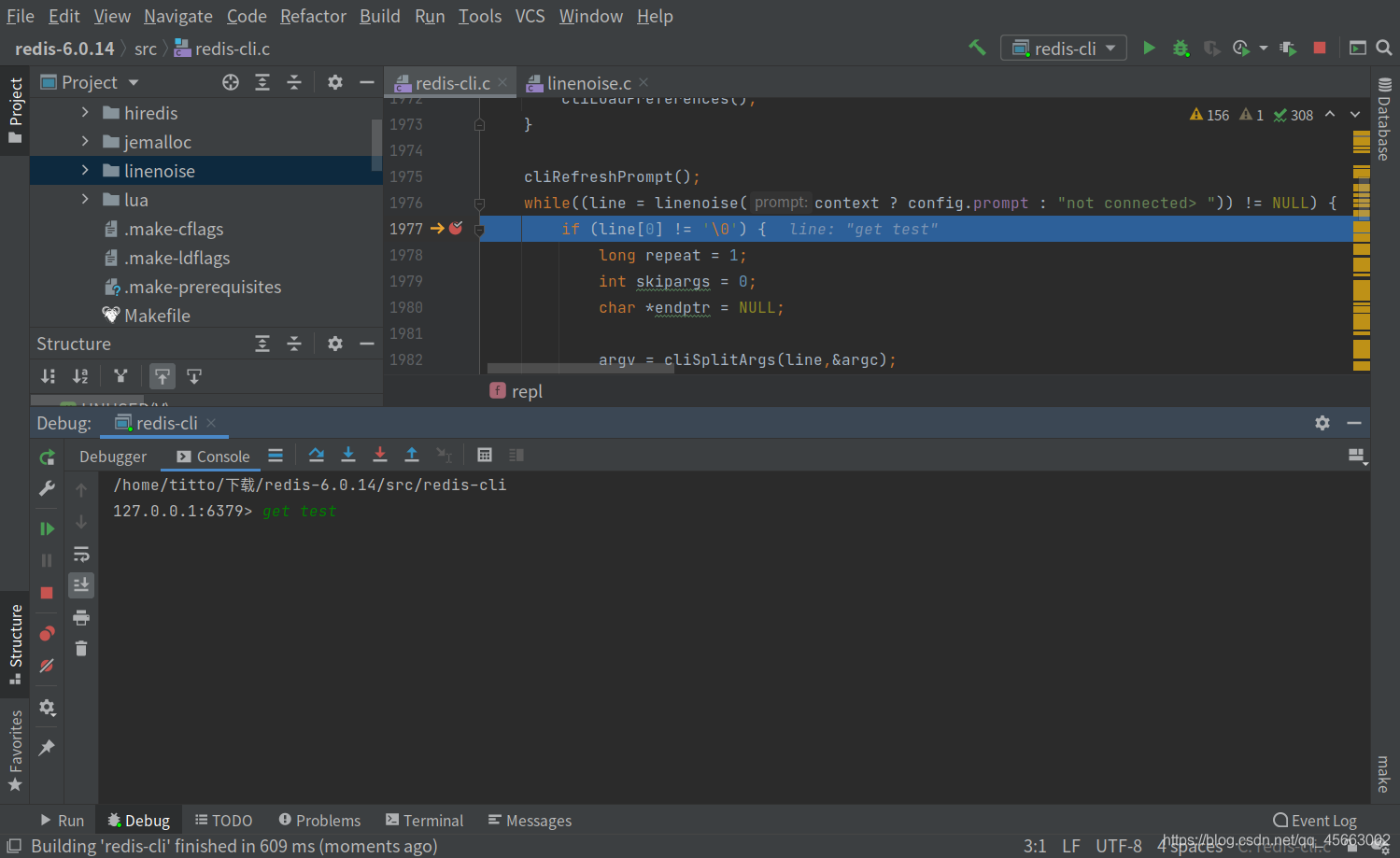Toggle the Group by Type icon in Structure
Screen dimensions: 1400x858
(120, 376)
